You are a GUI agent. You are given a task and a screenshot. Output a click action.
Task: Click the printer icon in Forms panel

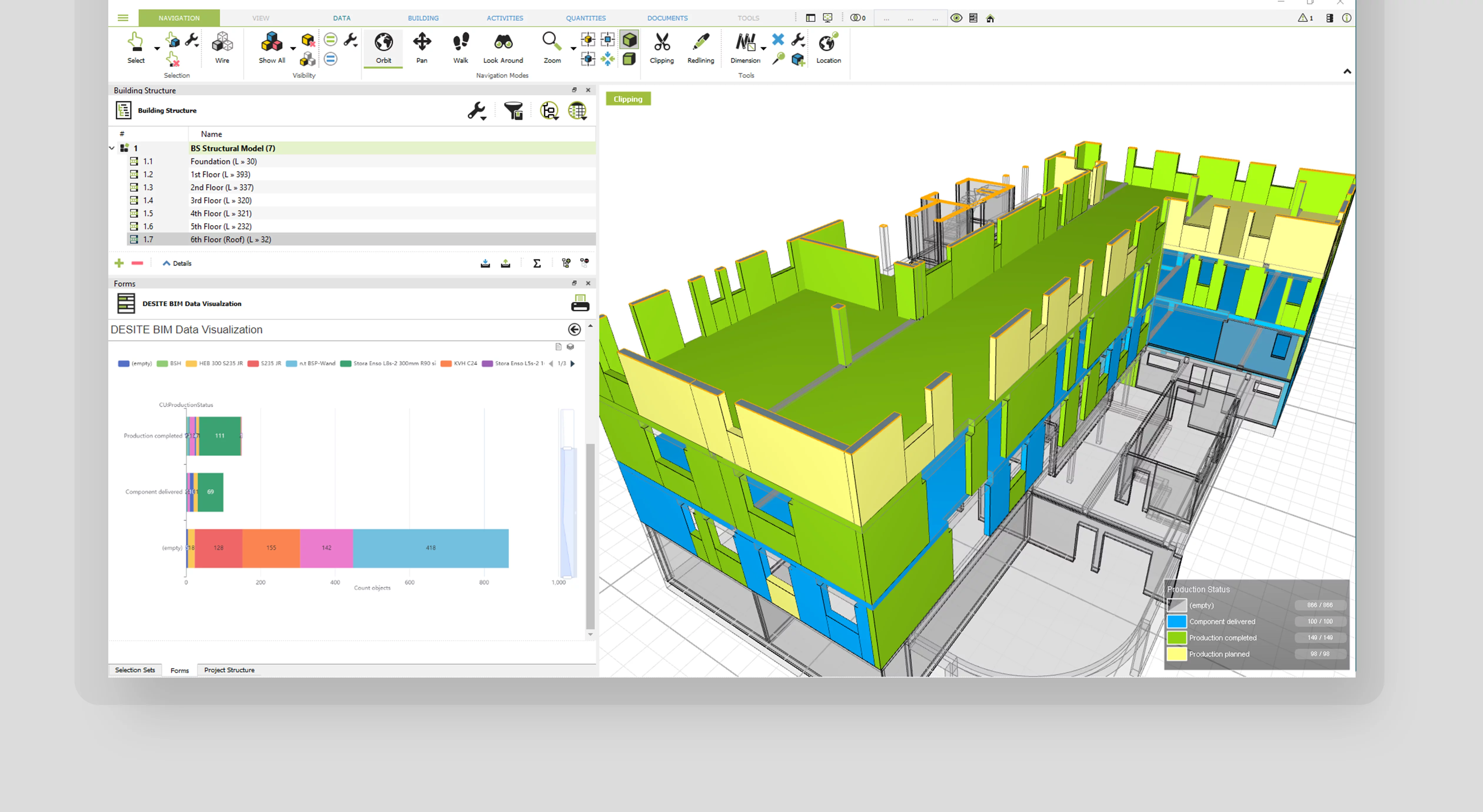(x=580, y=303)
